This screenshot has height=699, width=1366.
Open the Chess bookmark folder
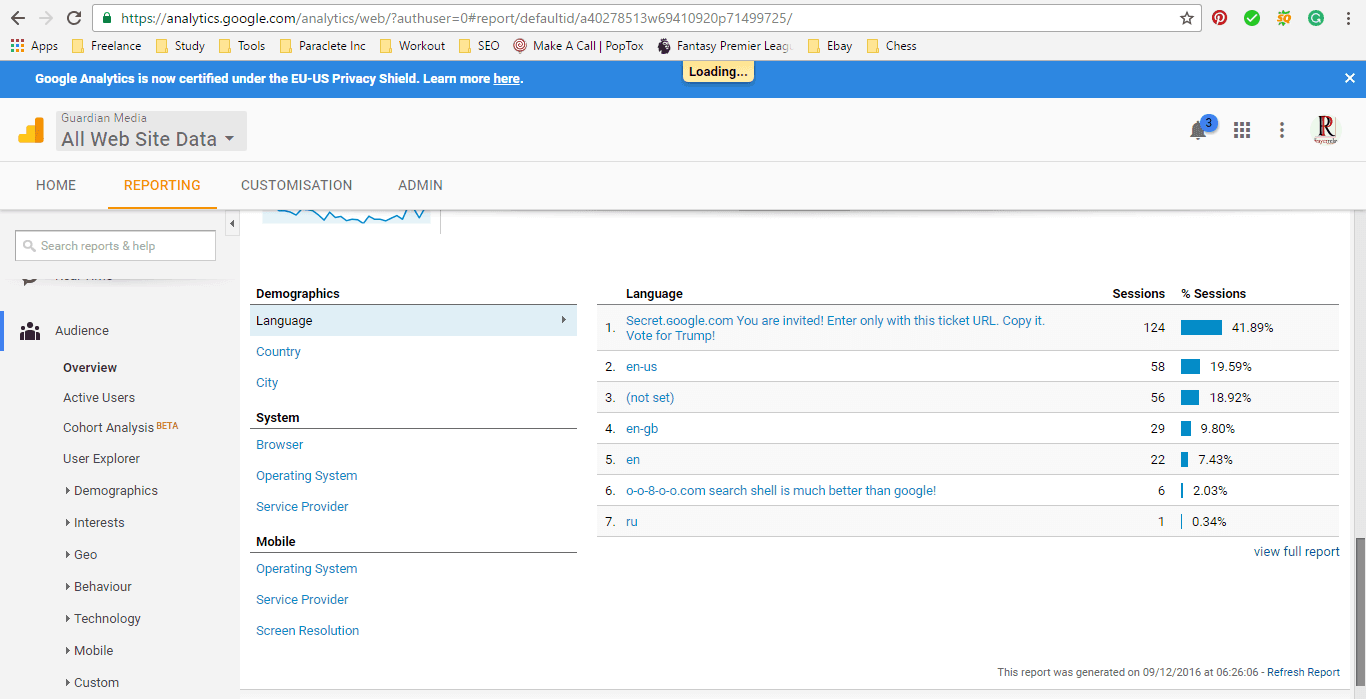coord(891,46)
